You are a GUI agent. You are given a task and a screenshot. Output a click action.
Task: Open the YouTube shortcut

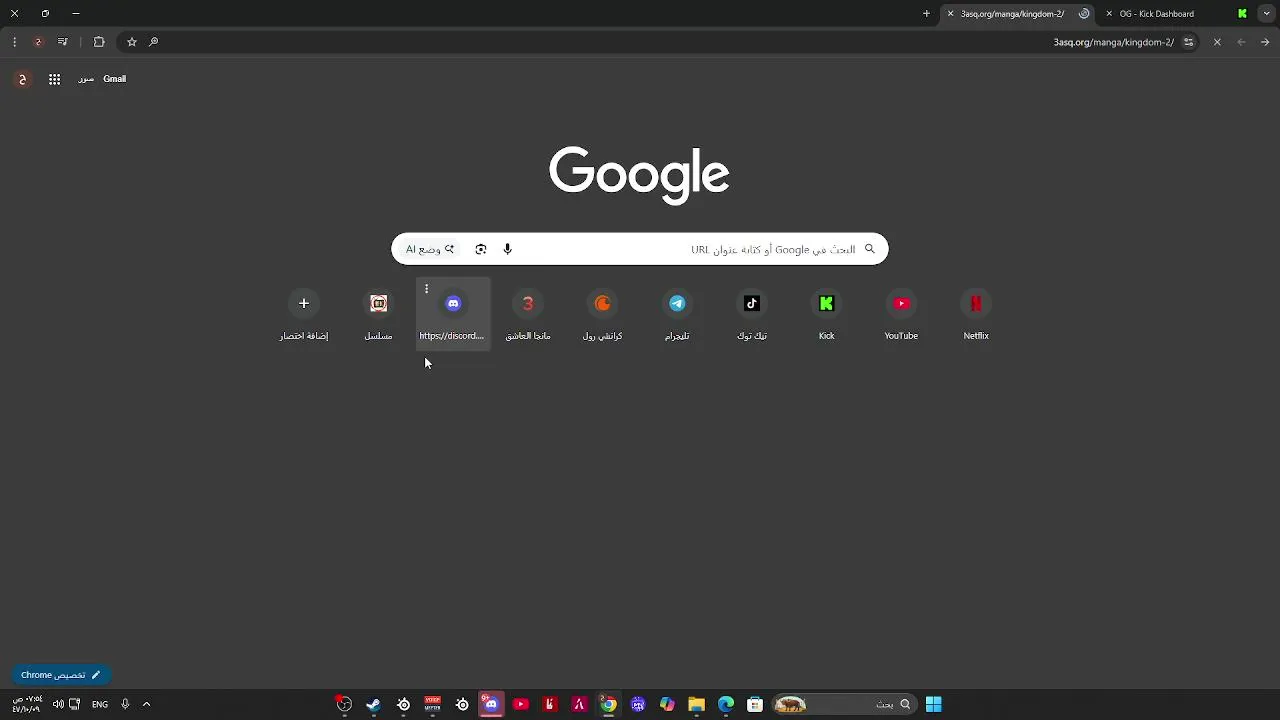pos(901,314)
